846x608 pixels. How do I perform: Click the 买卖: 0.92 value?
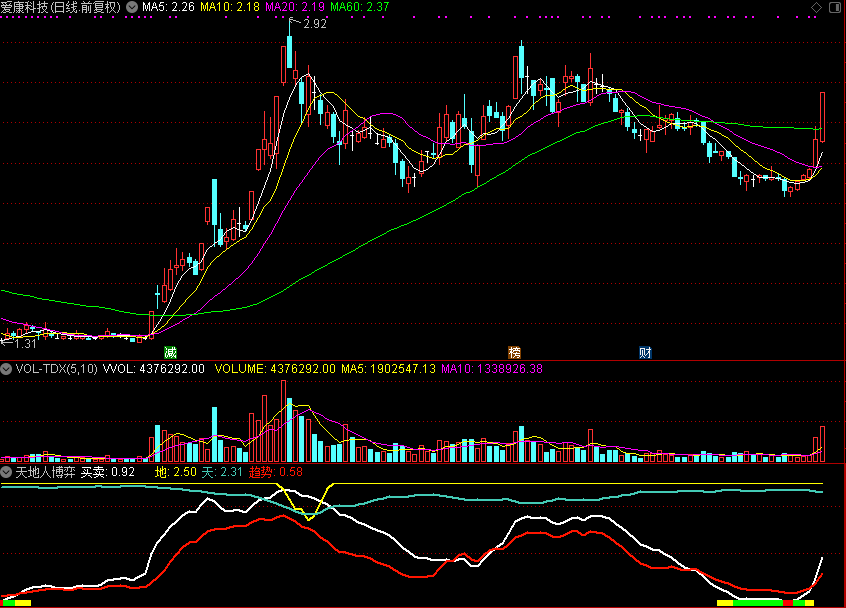point(107,472)
